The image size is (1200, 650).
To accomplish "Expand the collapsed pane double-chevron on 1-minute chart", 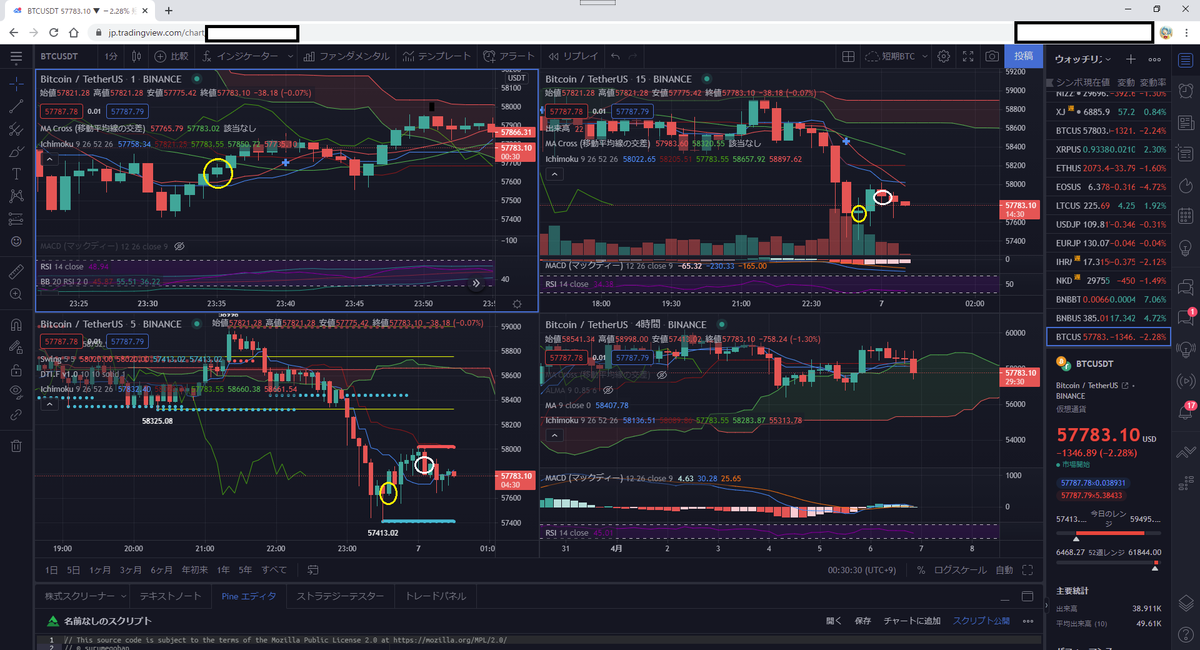I will point(475,283).
